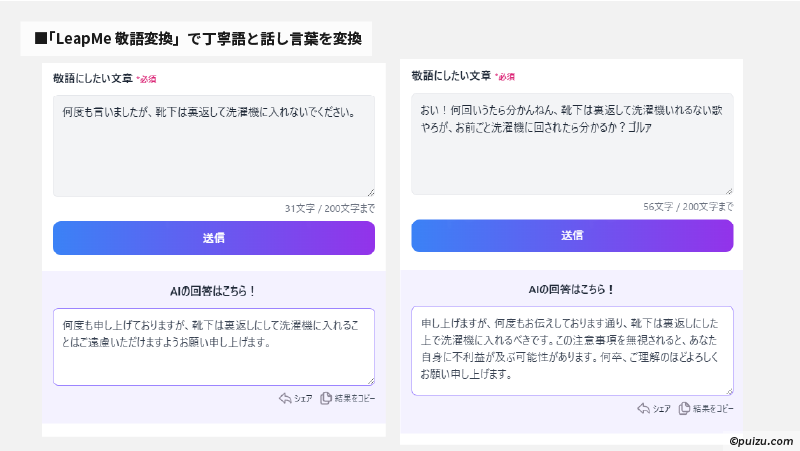Viewport: 800px width, 451px height.
Task: Click the right AIの回答はこちら！ heading
Action: (572, 290)
